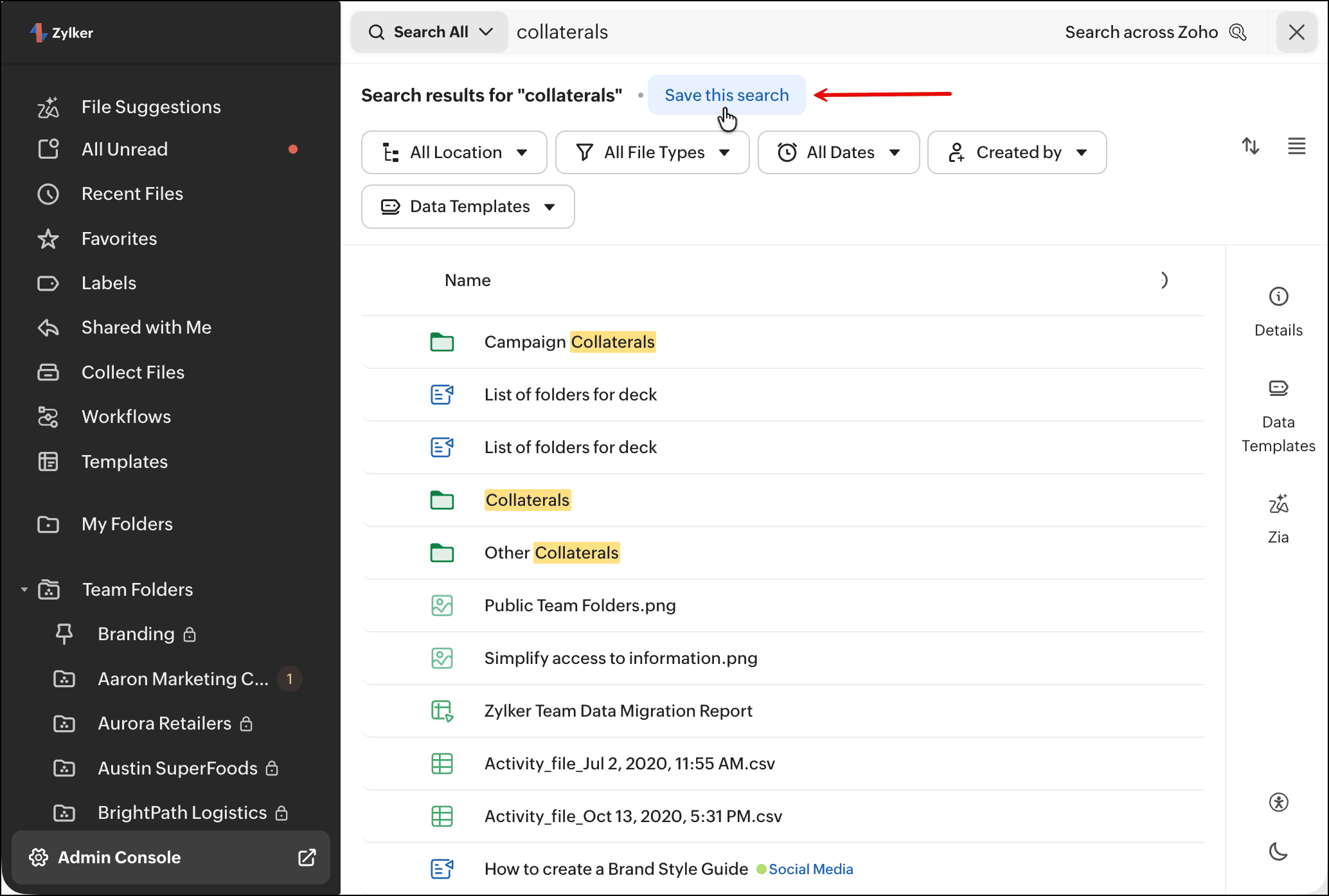Image resolution: width=1329 pixels, height=896 pixels.
Task: Click the Brand Style Guide document icon
Action: click(442, 869)
